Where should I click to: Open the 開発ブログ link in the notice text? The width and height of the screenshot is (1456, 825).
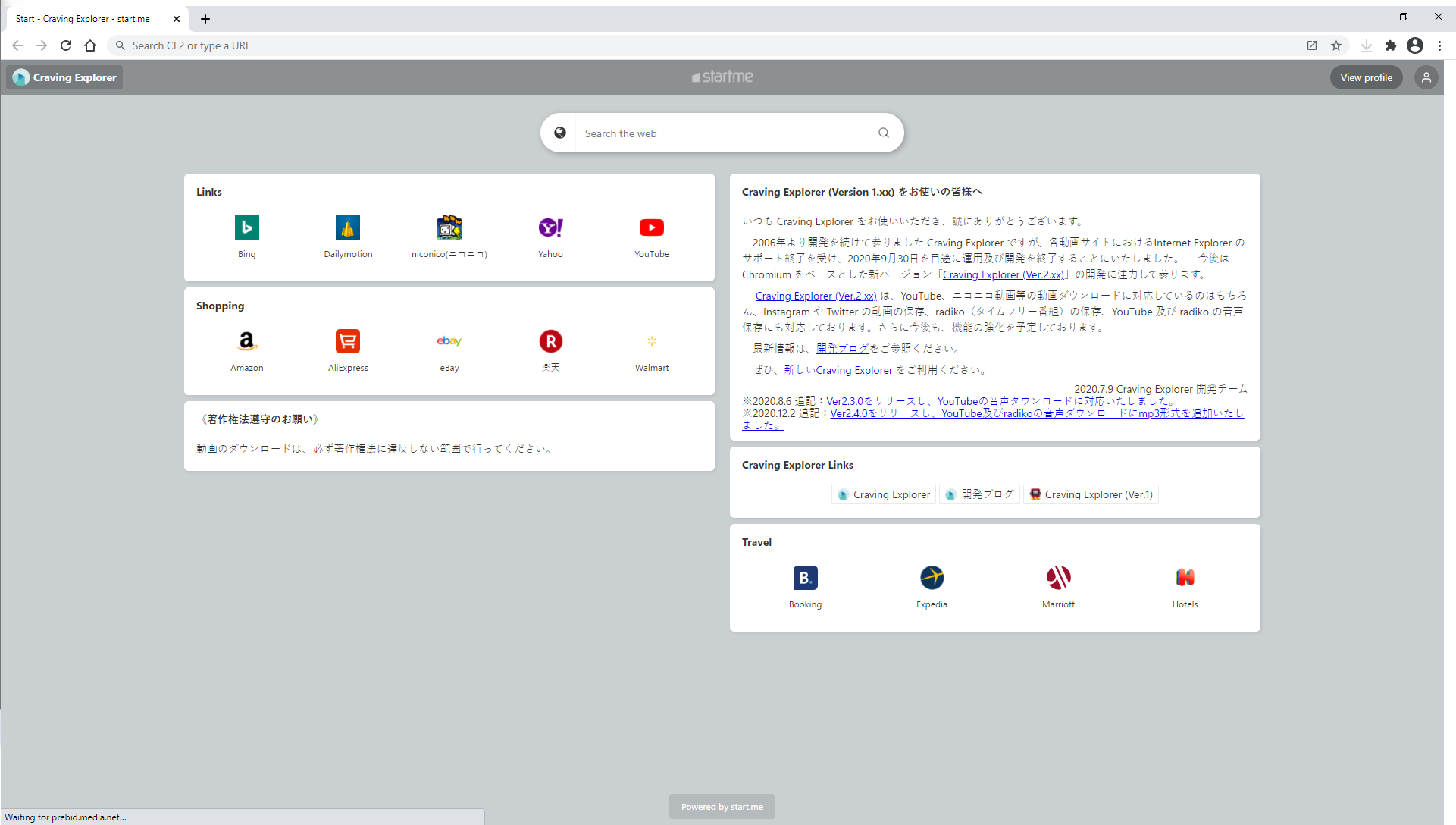(843, 349)
